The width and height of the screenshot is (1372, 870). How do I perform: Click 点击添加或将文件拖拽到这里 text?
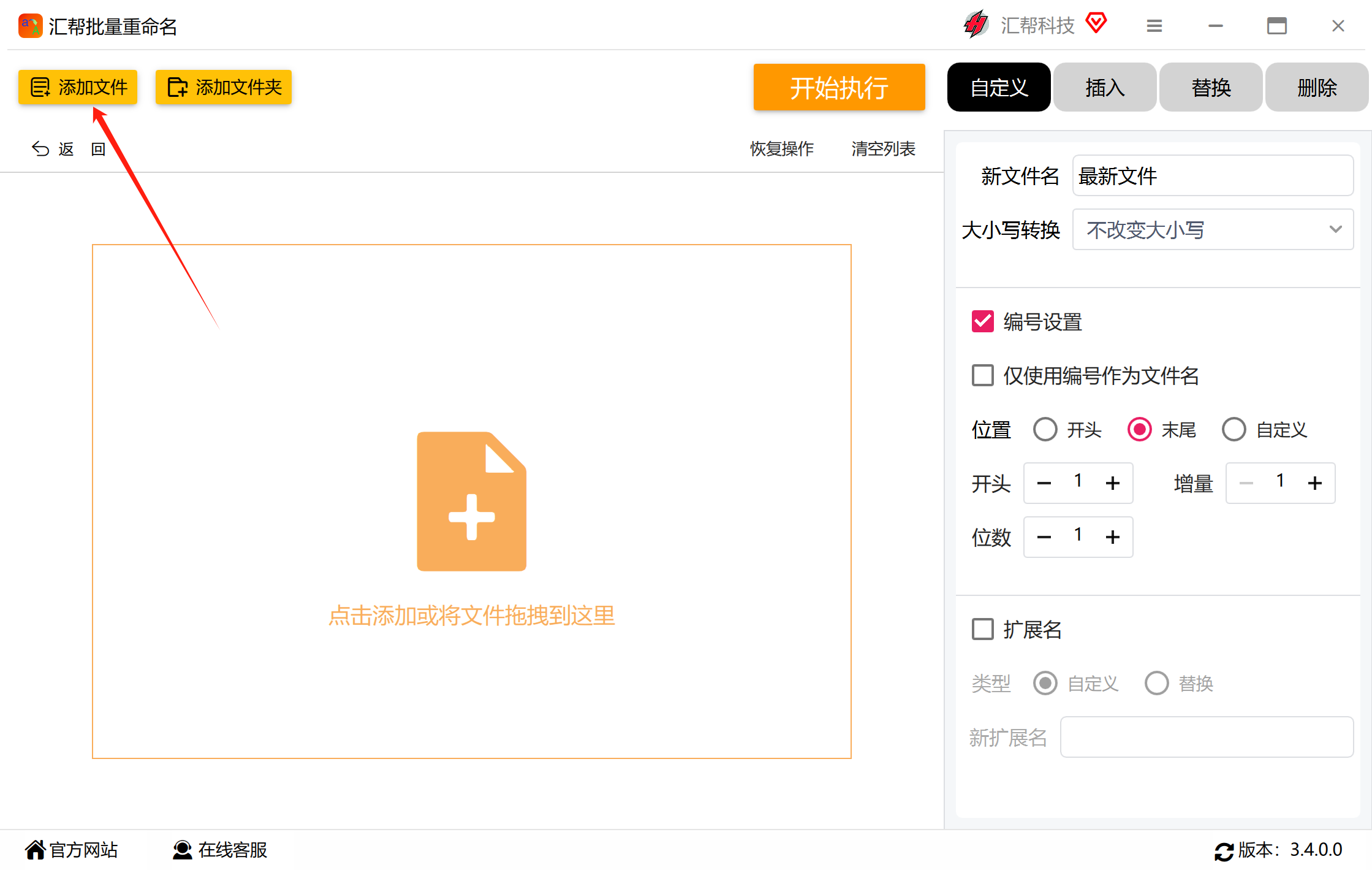(471, 616)
